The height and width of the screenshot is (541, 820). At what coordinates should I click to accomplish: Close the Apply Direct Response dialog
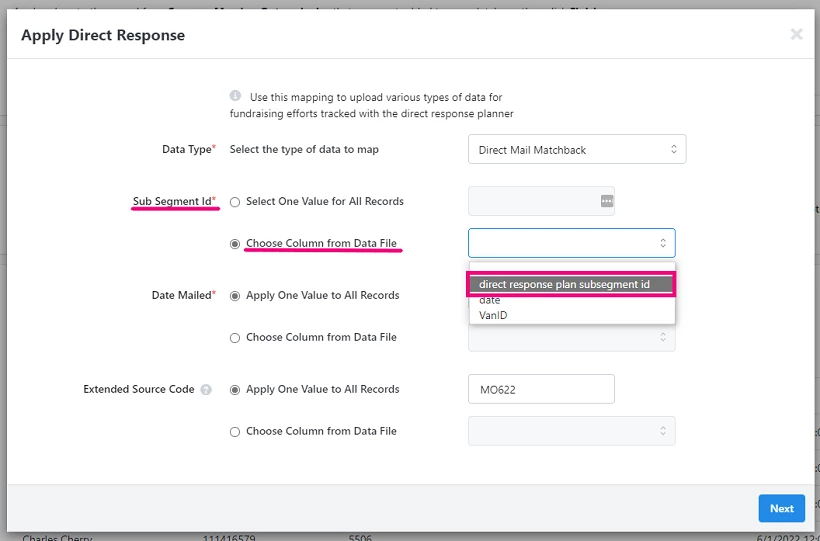point(796,35)
